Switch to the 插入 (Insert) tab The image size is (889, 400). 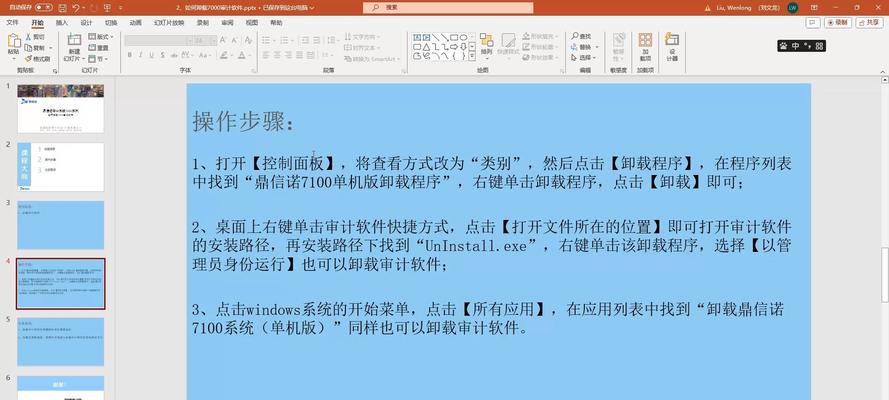click(62, 23)
